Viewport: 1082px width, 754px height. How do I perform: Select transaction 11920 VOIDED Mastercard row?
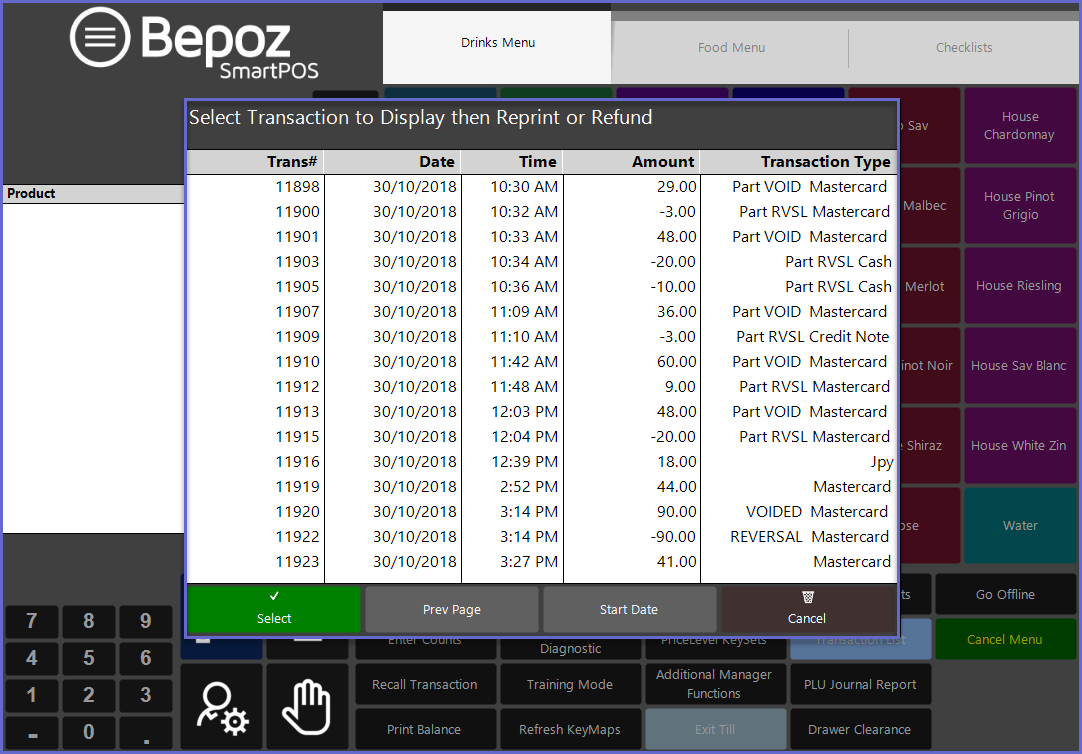pos(541,512)
